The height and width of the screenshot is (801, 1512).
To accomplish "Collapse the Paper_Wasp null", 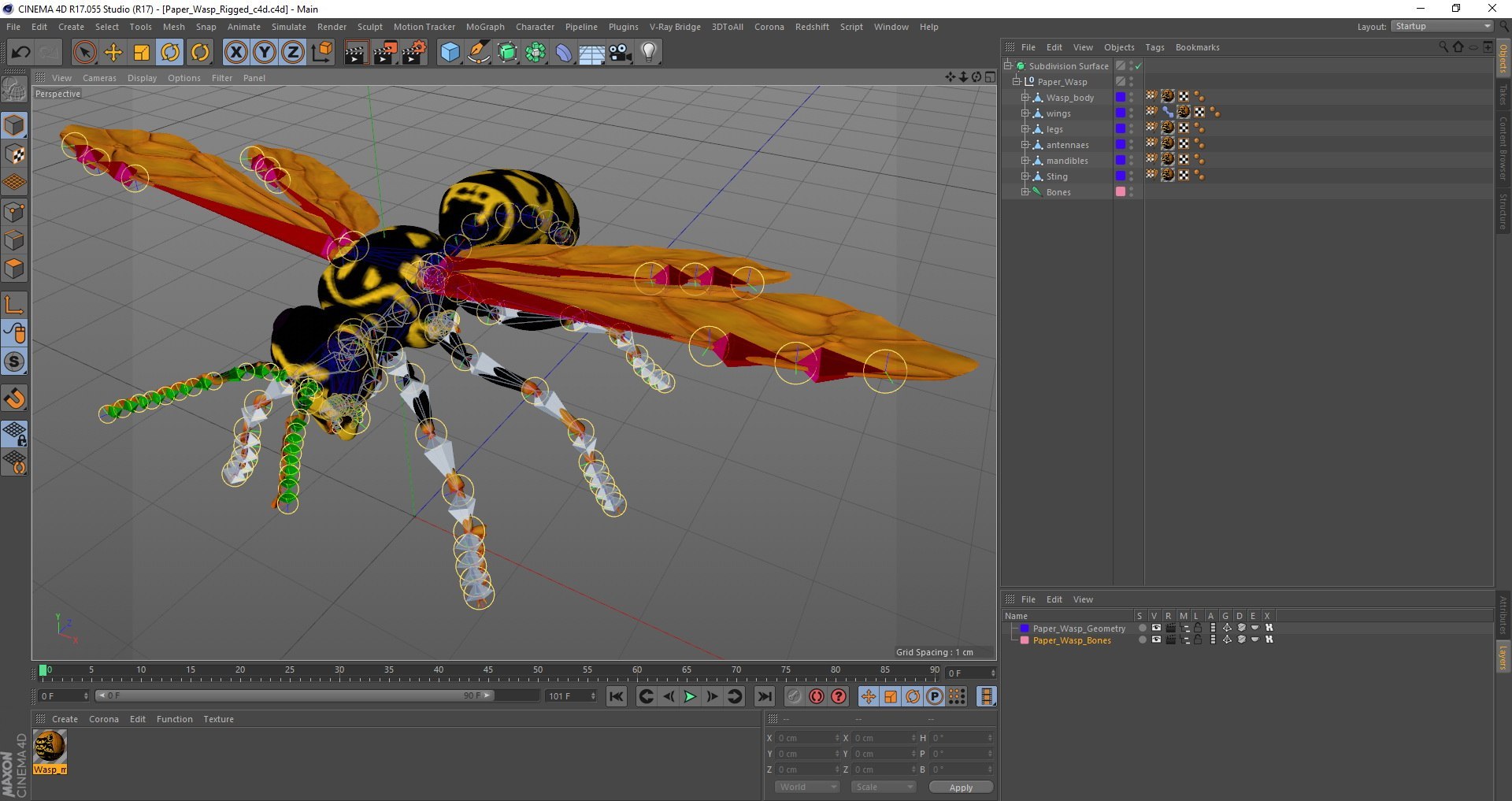I will pos(1016,81).
